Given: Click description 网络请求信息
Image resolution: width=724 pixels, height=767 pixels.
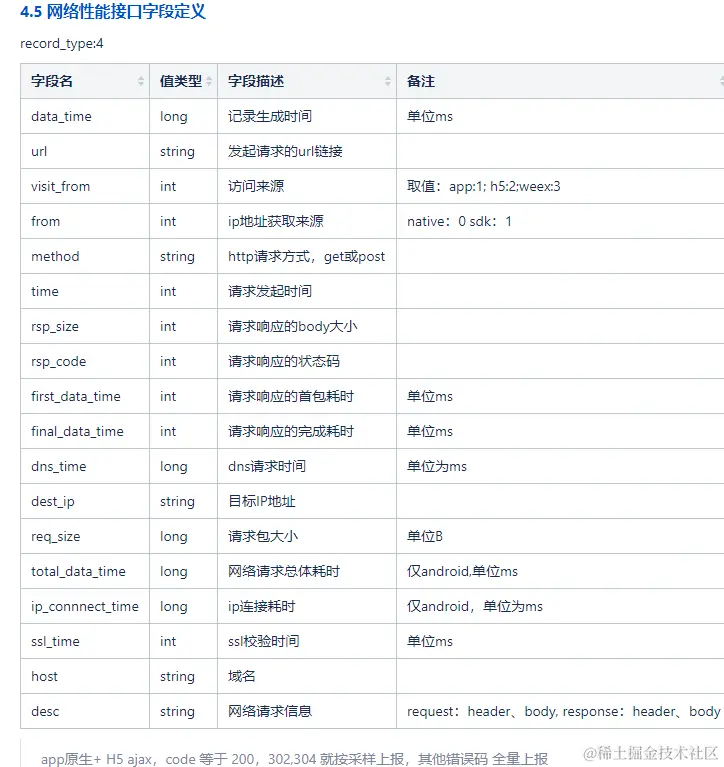Looking at the screenshot, I should [x=270, y=711].
